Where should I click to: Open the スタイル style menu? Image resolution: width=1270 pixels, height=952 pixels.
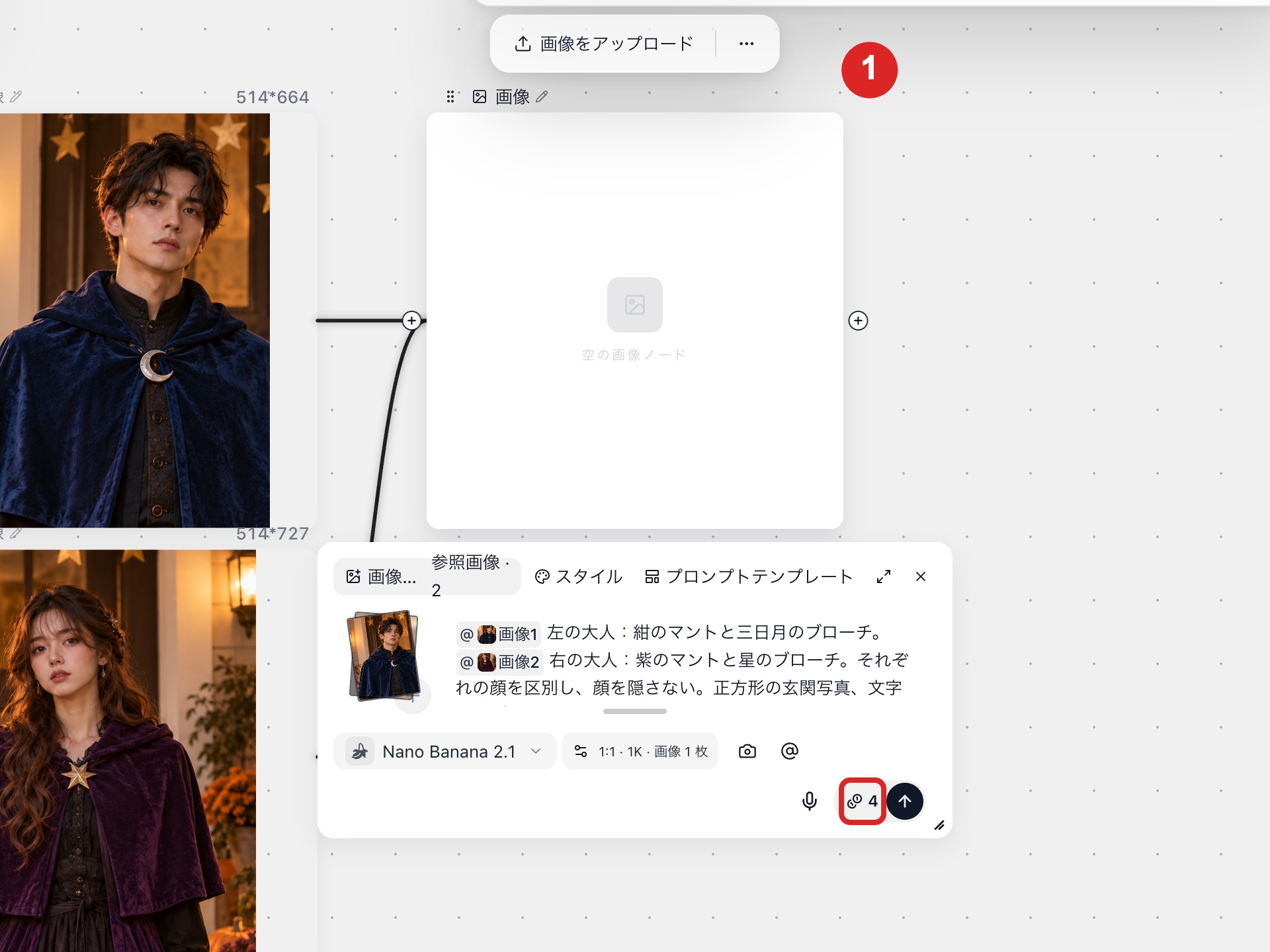click(x=578, y=576)
